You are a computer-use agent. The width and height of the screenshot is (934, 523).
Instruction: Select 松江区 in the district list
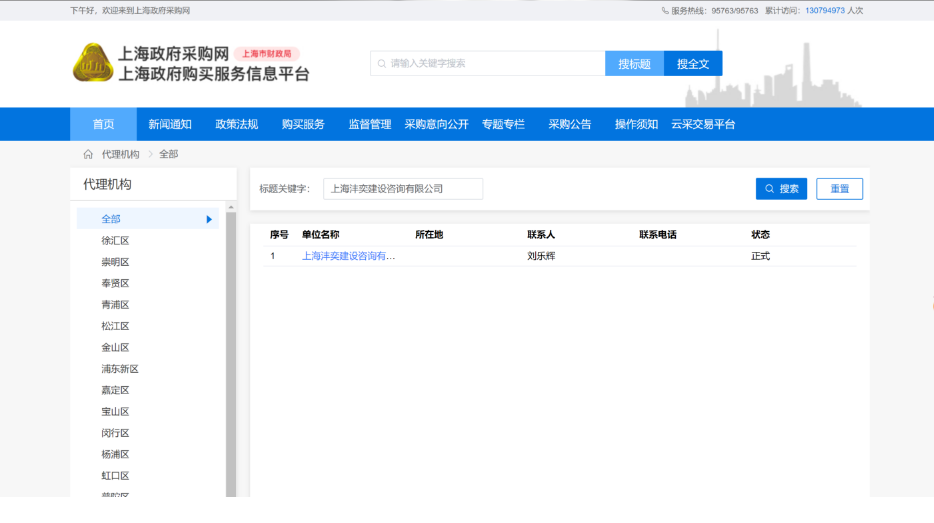pos(116,326)
